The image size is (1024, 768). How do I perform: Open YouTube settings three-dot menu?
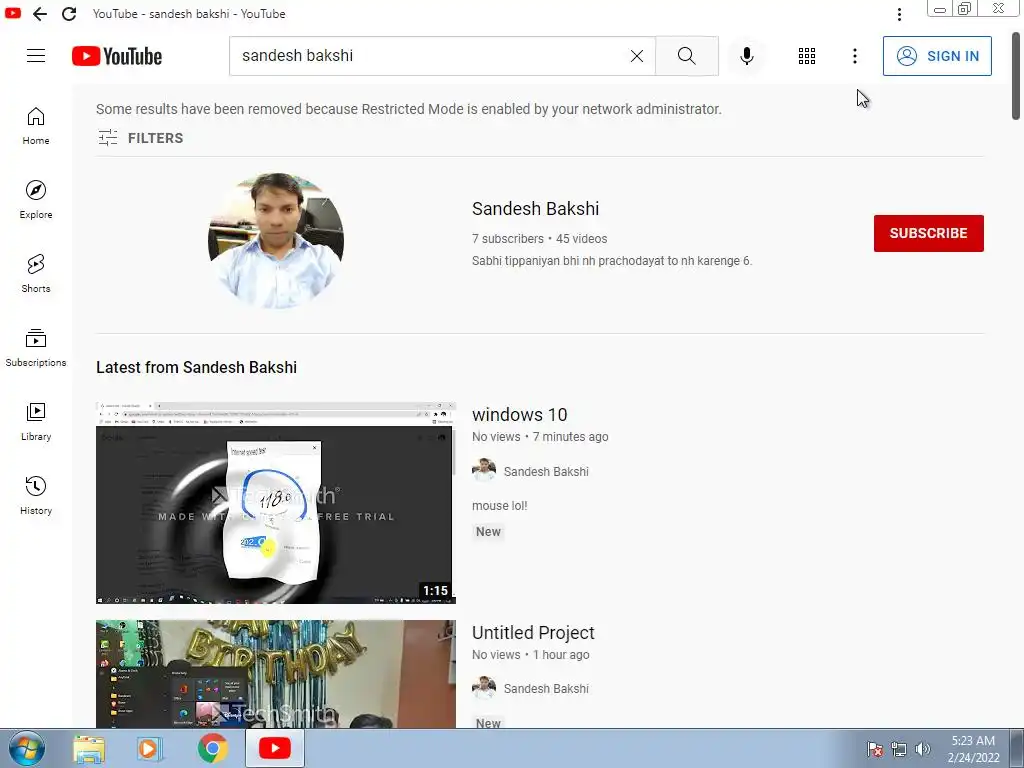854,56
